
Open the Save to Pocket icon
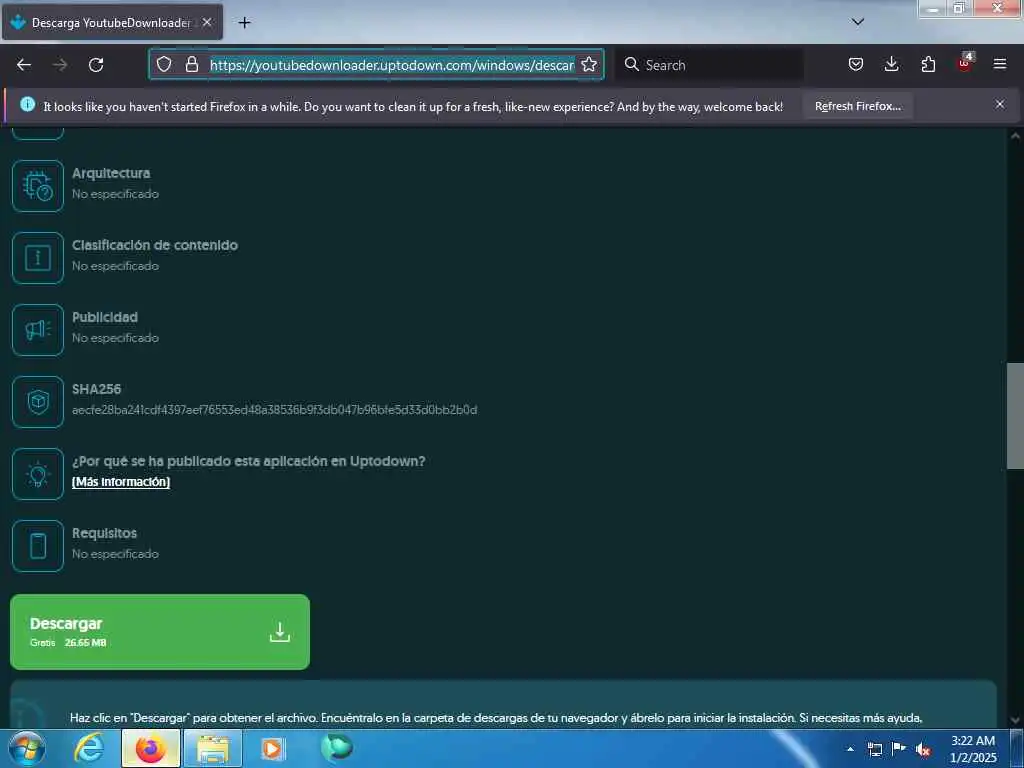(x=856, y=64)
